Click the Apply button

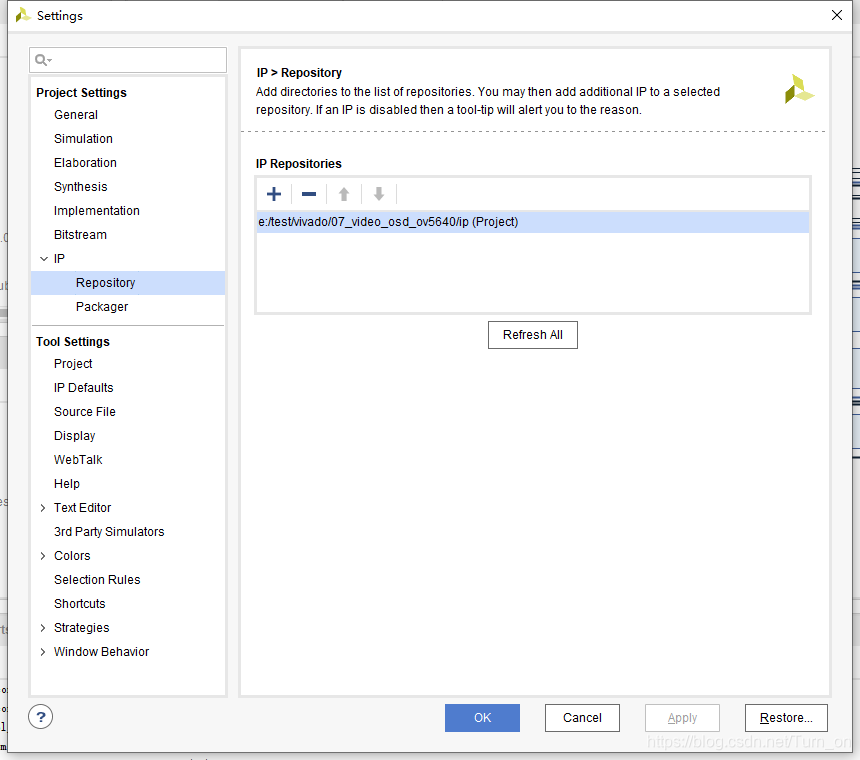pos(682,718)
